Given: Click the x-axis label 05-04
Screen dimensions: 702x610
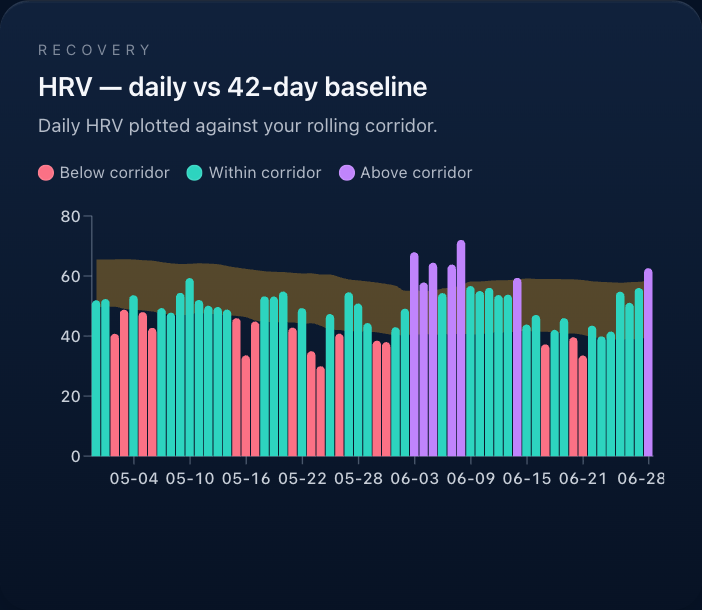Looking at the screenshot, I should tap(134, 479).
